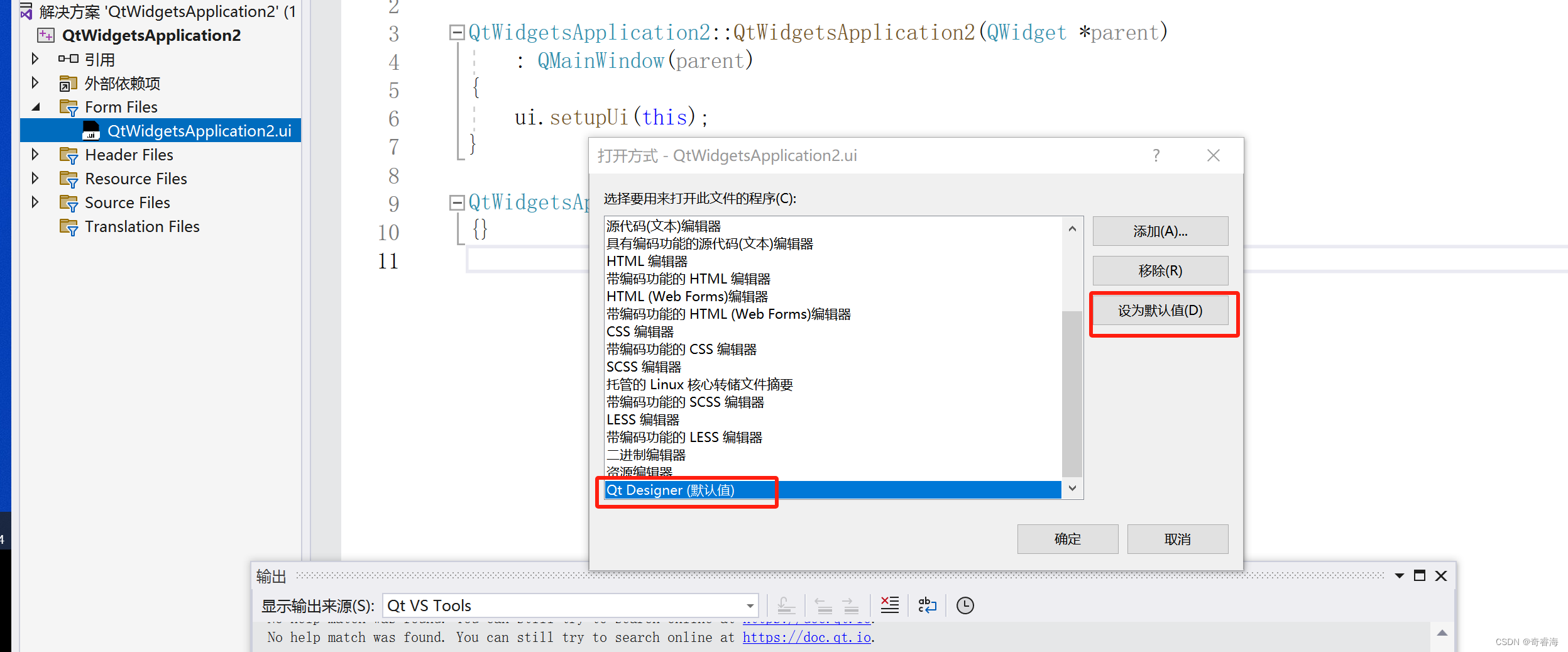This screenshot has height=652, width=1568.
Task: Open Output window position dropdown arrow
Action: pyautogui.click(x=1399, y=576)
